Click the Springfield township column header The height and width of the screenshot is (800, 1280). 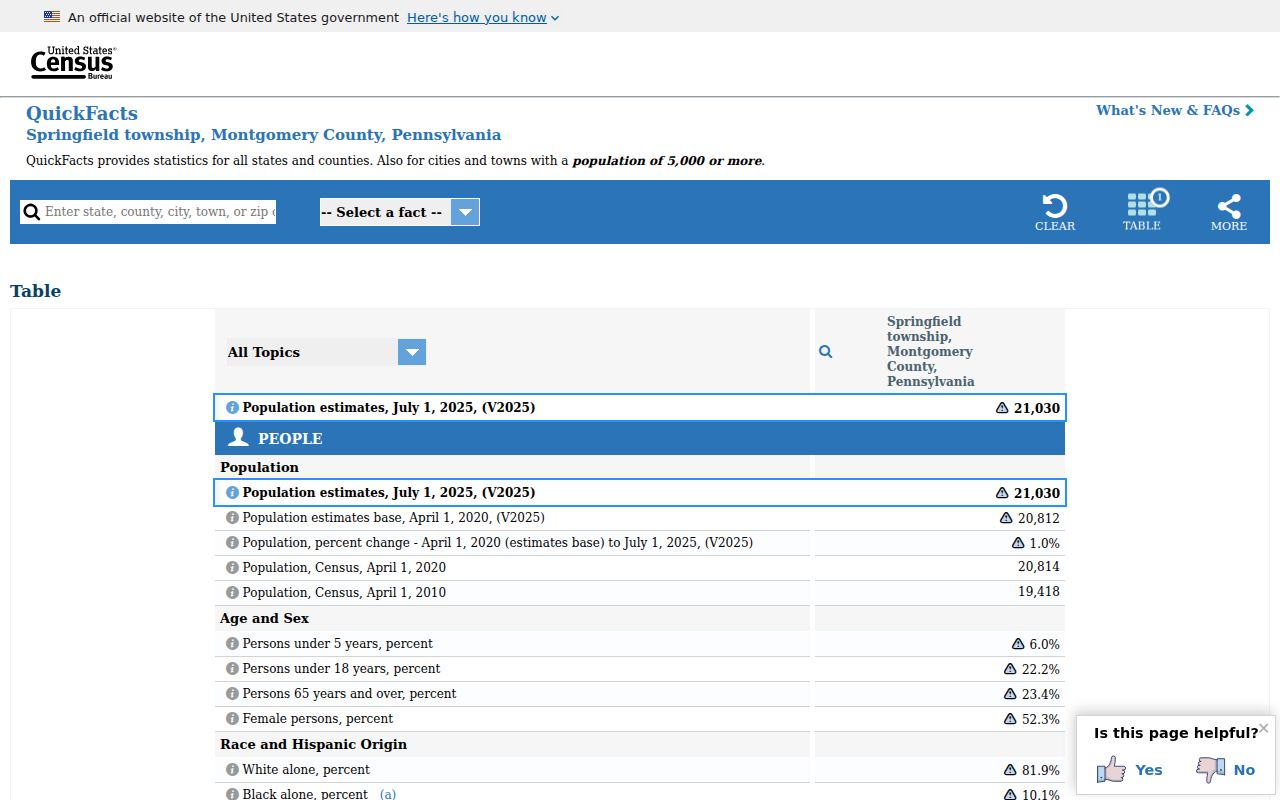pos(930,352)
